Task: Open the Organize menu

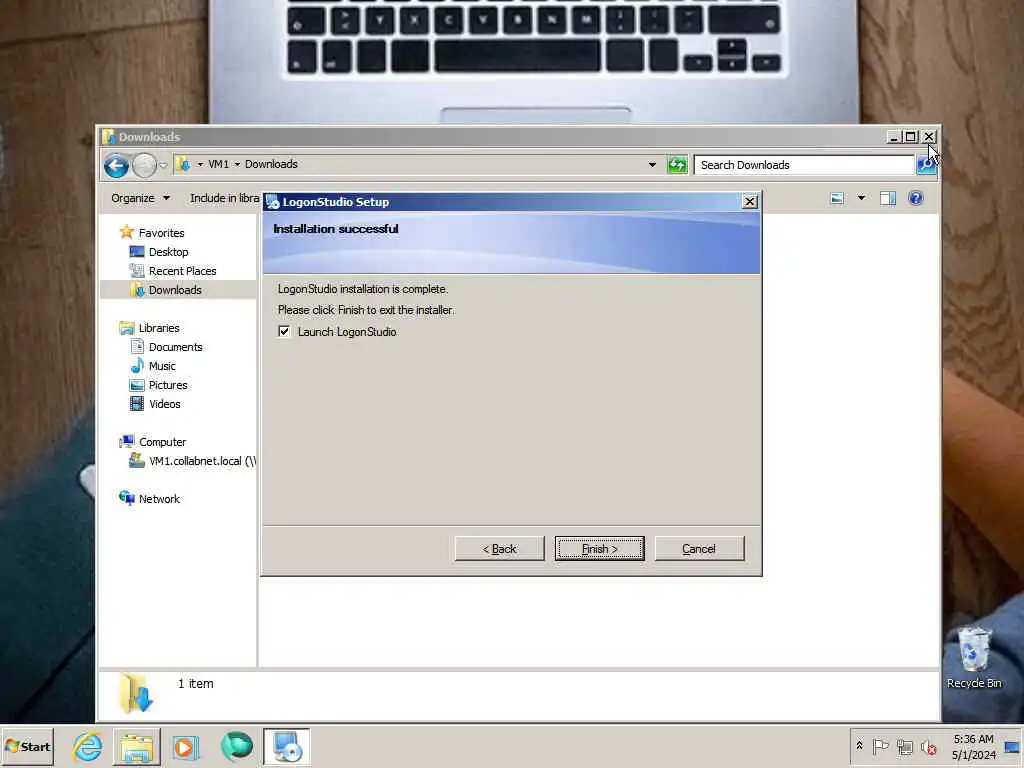Action: click(140, 198)
